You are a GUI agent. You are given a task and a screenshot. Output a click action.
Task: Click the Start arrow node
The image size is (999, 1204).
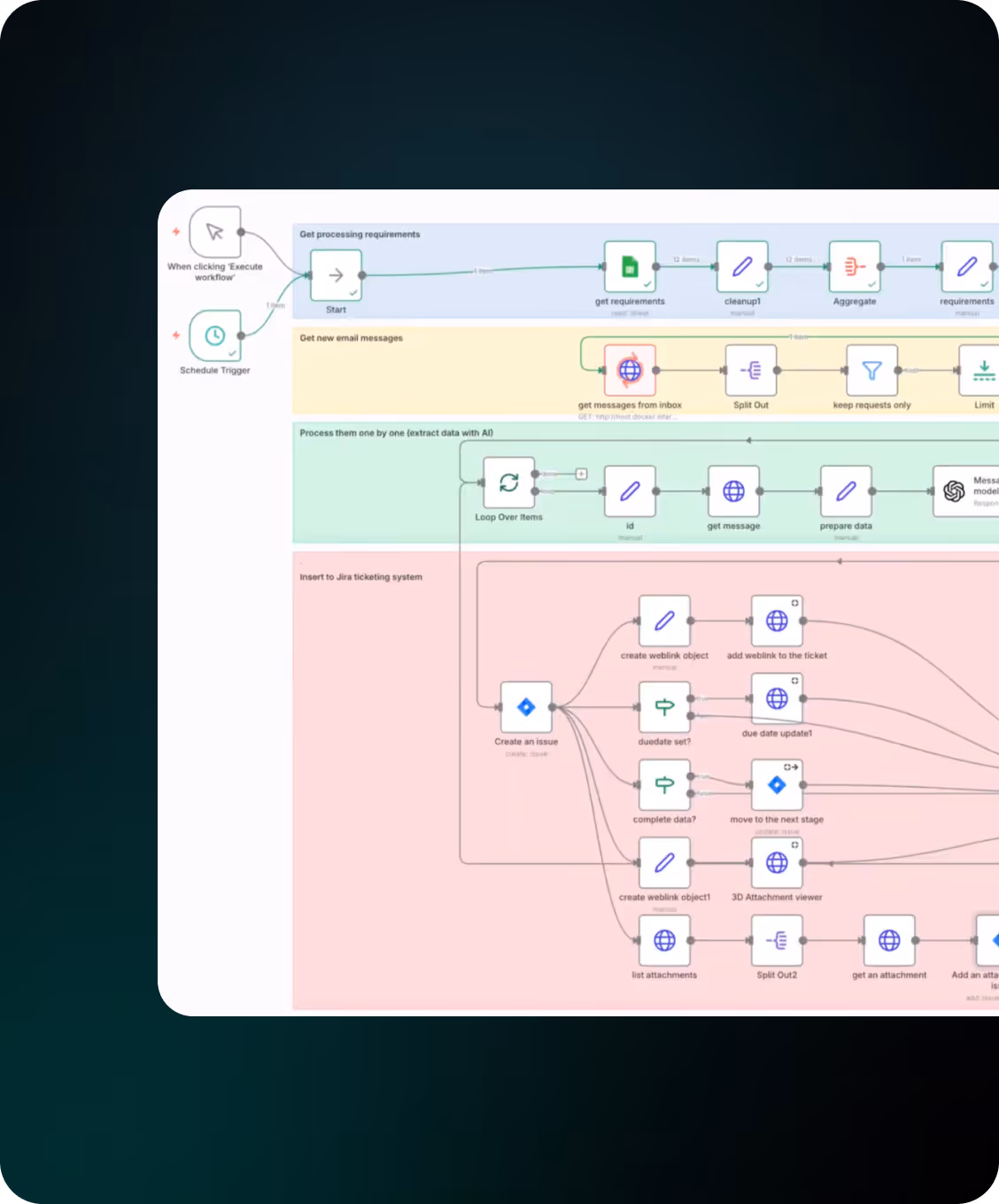coord(336,275)
